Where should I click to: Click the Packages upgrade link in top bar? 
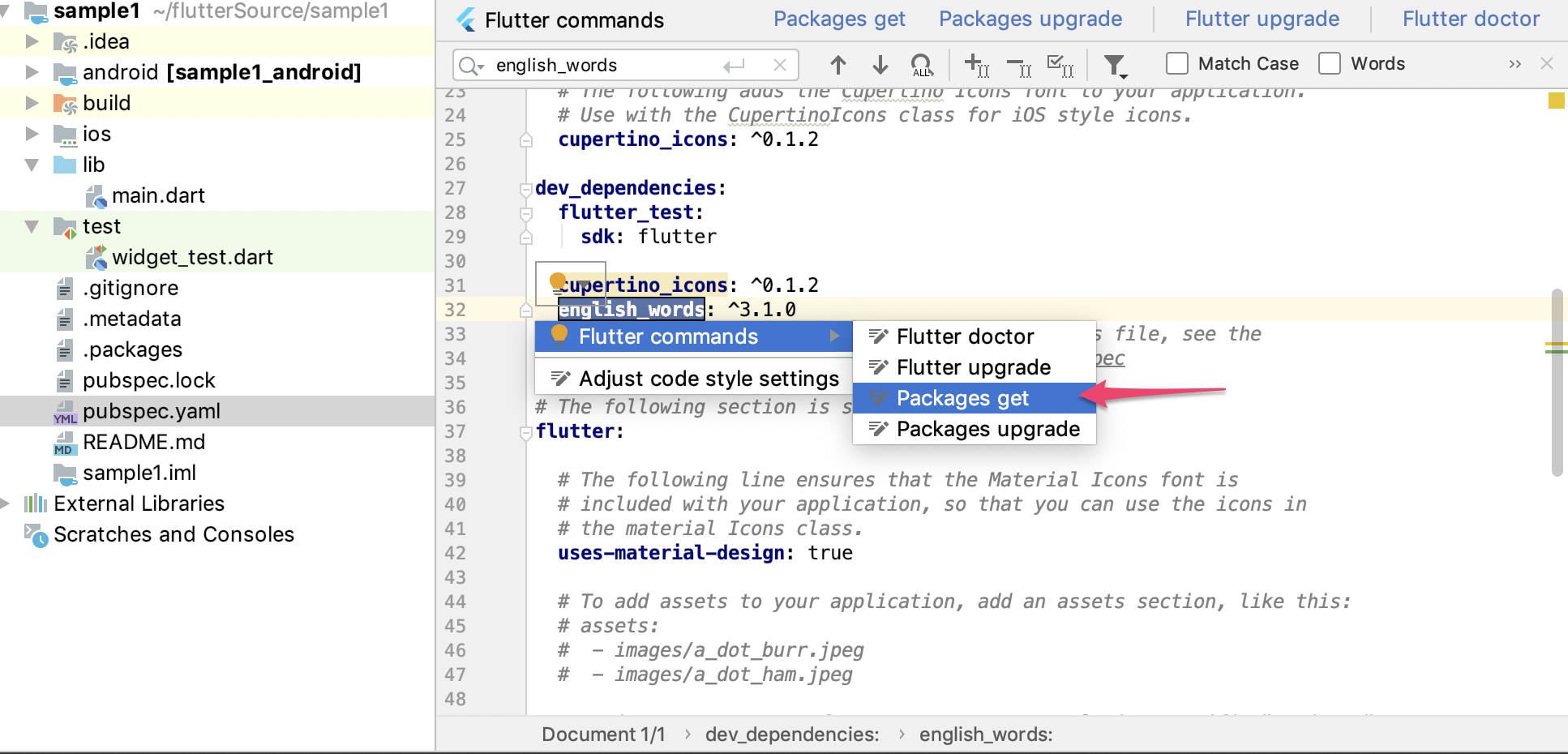point(1030,19)
